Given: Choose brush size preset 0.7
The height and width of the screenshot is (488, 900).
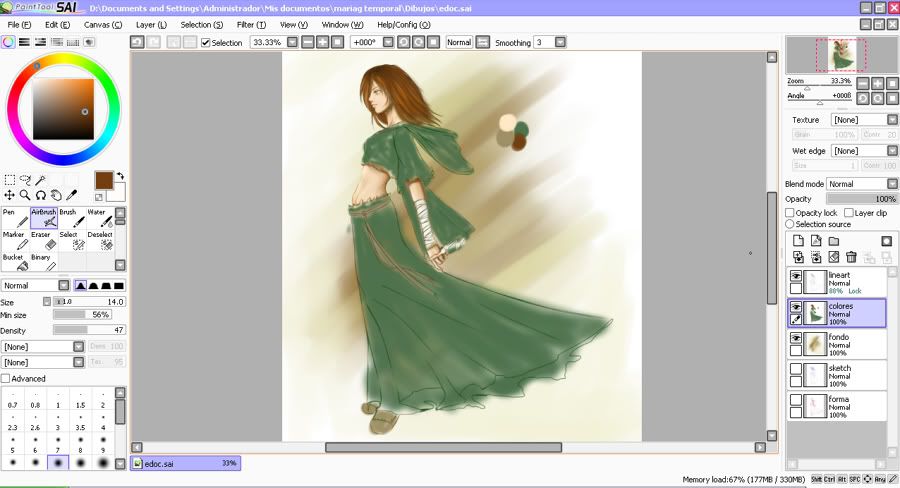Looking at the screenshot, I should point(13,399).
